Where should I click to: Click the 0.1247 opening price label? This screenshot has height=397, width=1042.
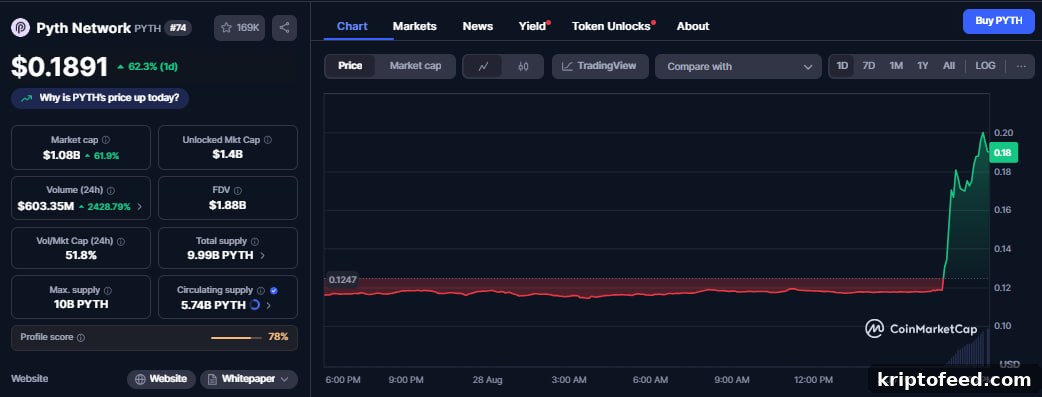pos(342,279)
